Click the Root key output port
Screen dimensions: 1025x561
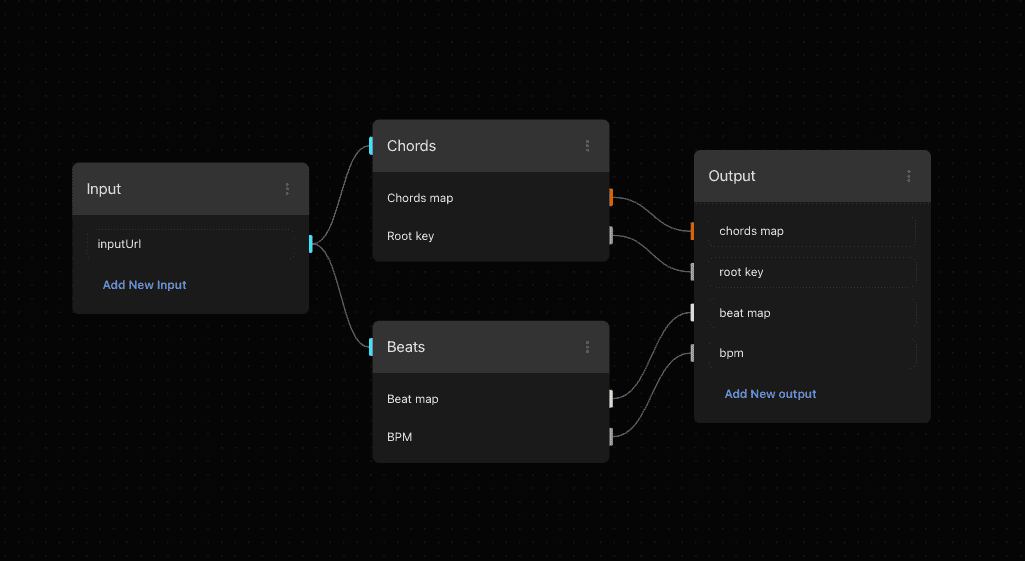pyautogui.click(x=610, y=236)
